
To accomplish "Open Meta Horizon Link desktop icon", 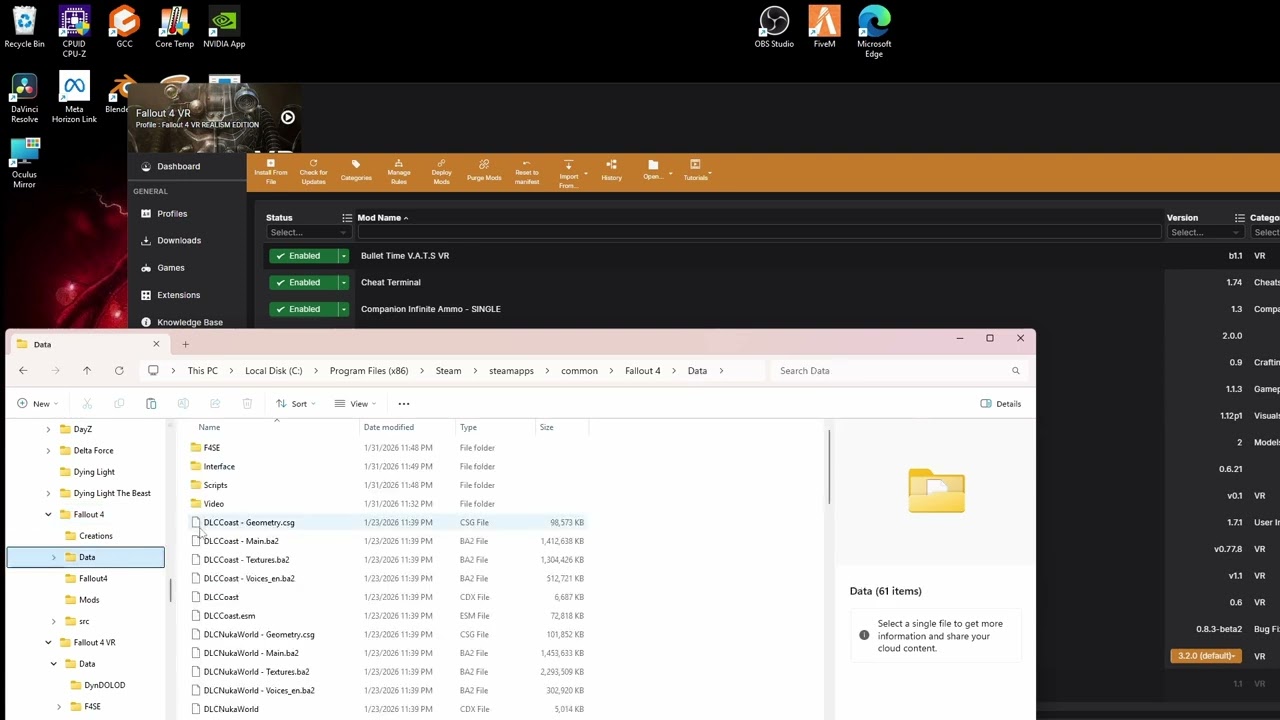I will coord(74,98).
